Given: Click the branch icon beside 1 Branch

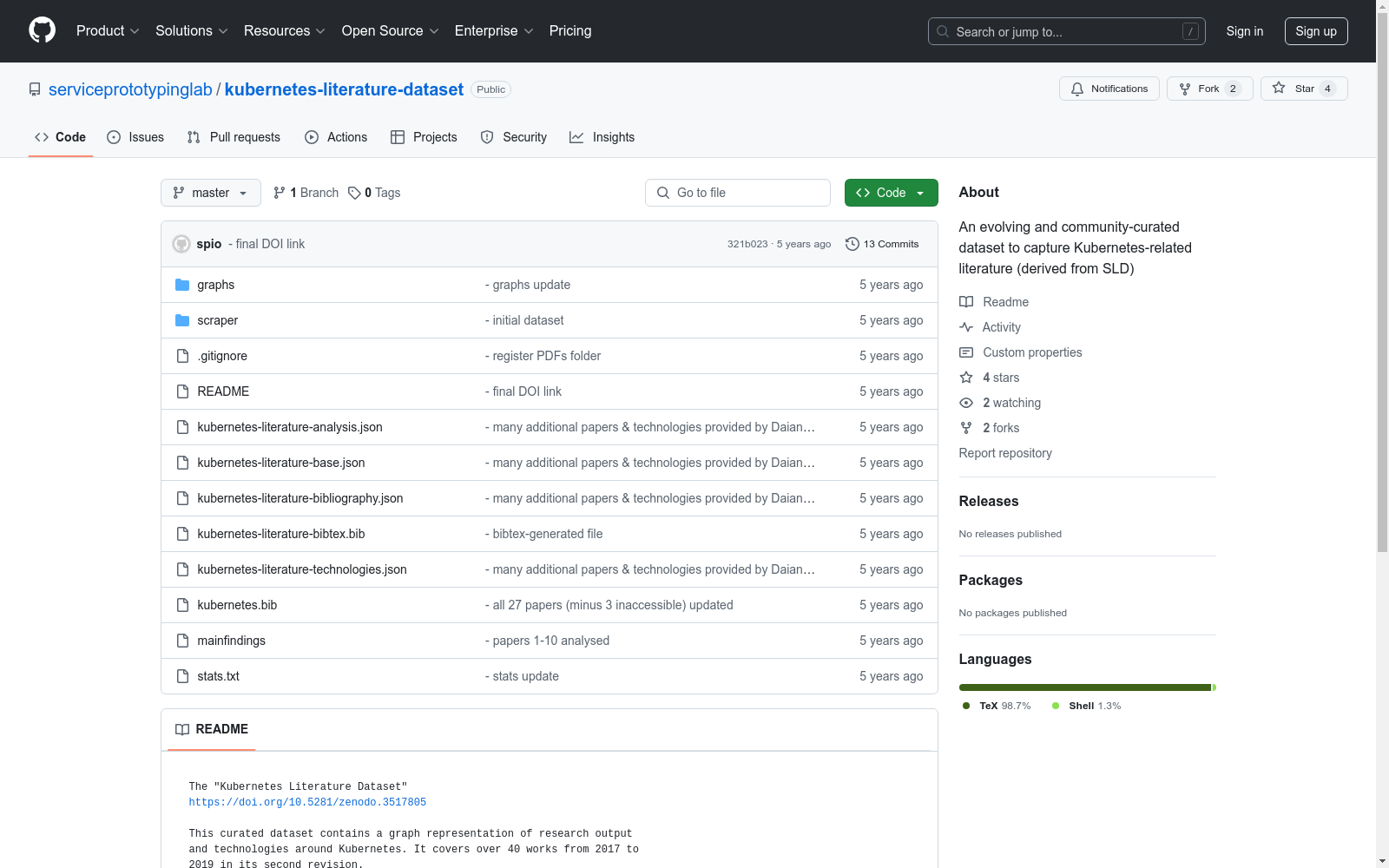Looking at the screenshot, I should click(280, 193).
